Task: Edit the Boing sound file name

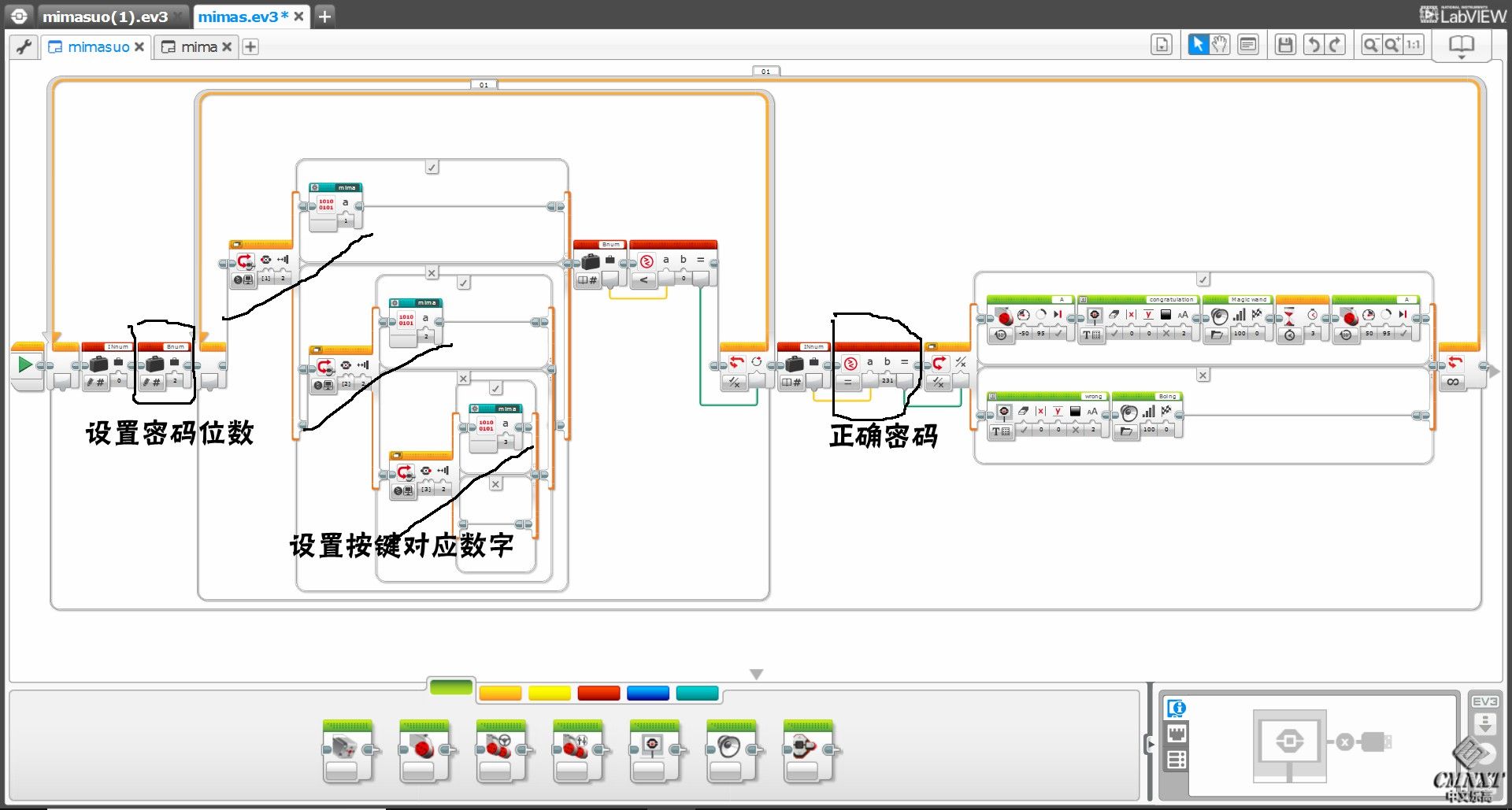Action: click(x=1167, y=397)
